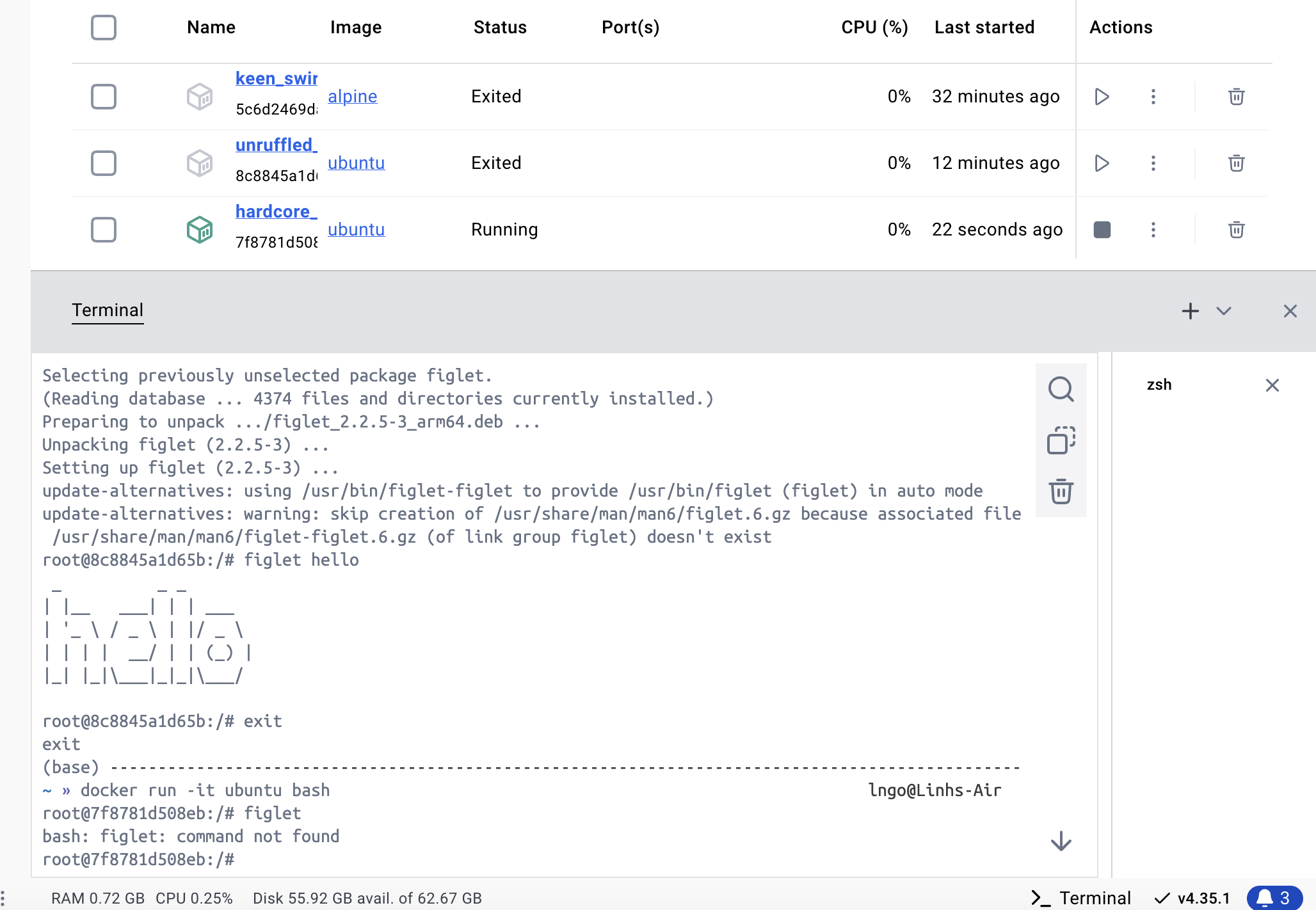Click the terminal copy selection icon
This screenshot has width=1316, height=910.
1061,440
